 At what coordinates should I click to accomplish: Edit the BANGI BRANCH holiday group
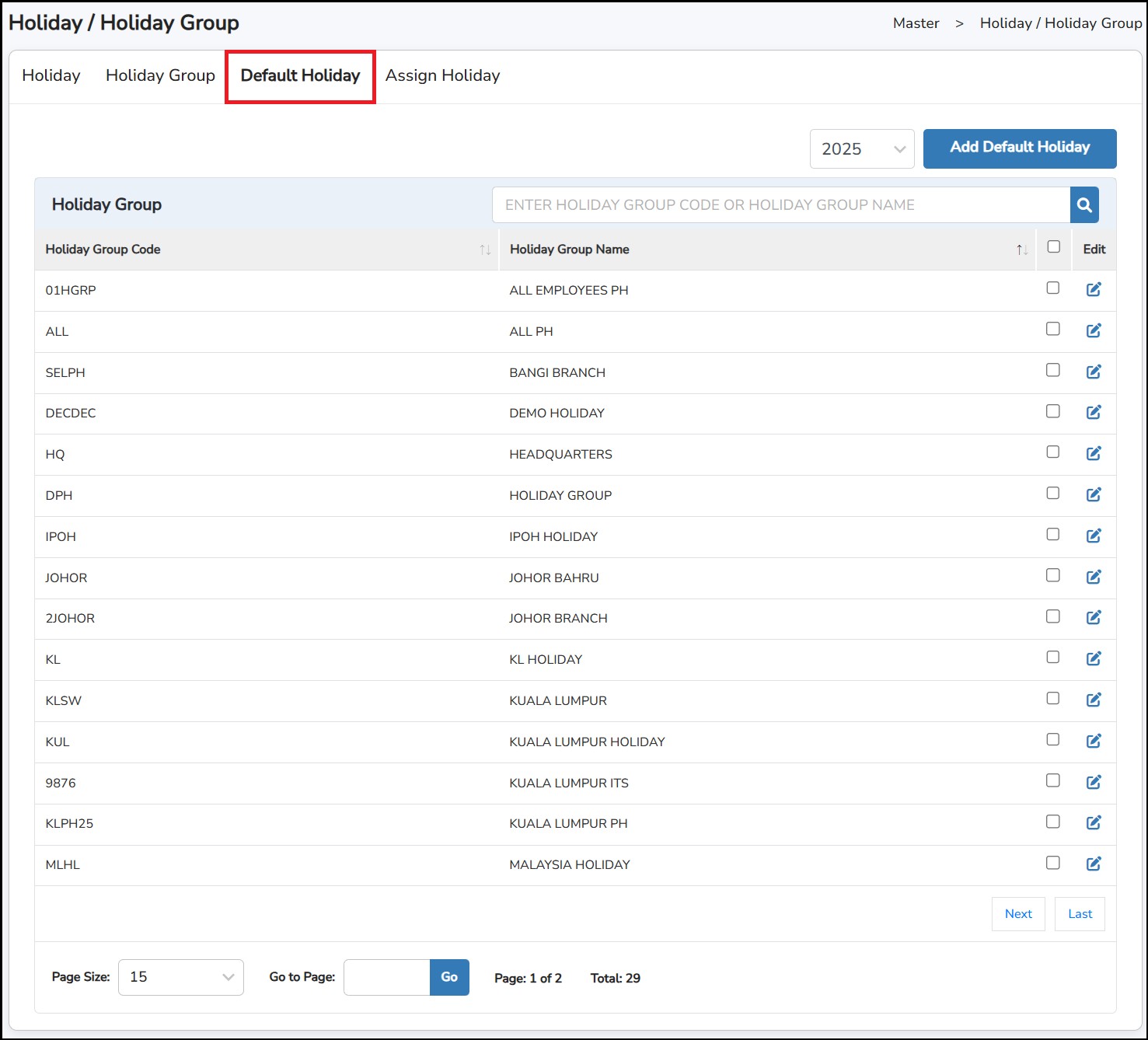click(x=1094, y=372)
